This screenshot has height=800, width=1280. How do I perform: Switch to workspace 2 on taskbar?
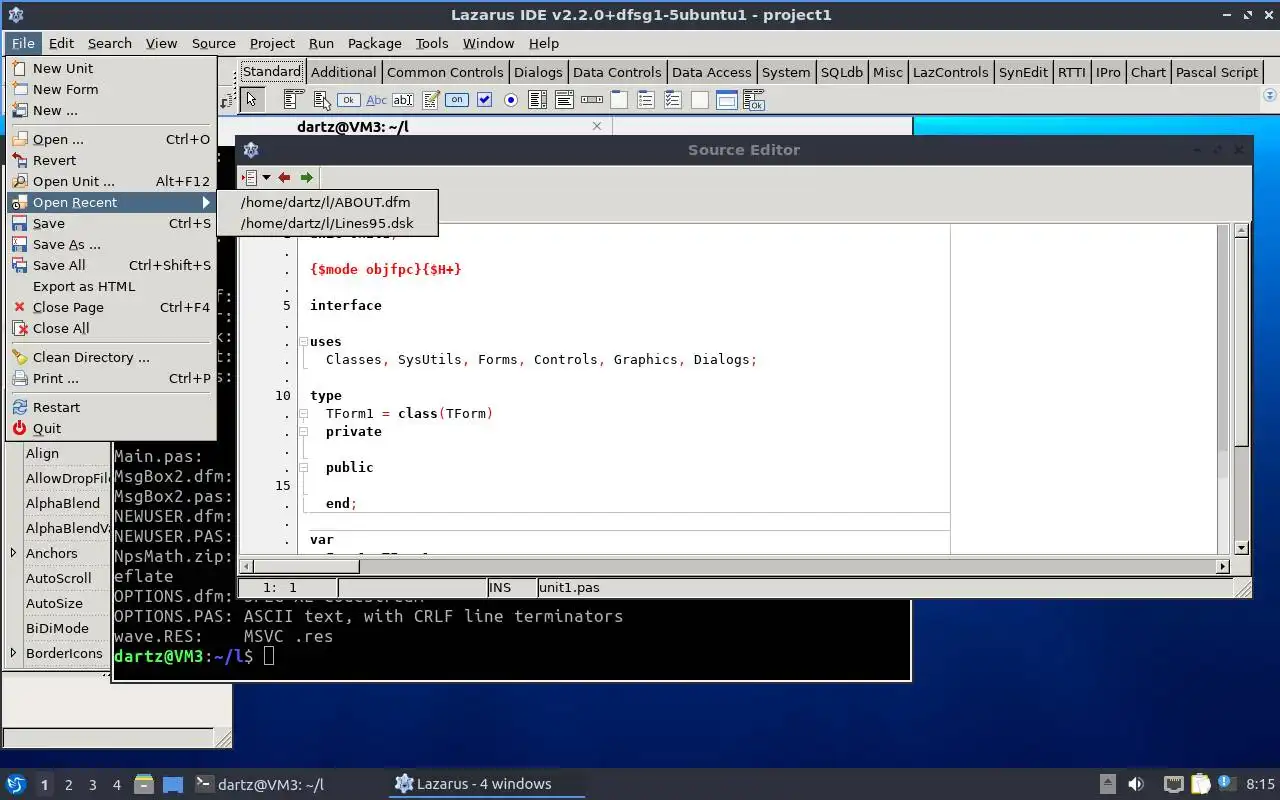coord(69,785)
